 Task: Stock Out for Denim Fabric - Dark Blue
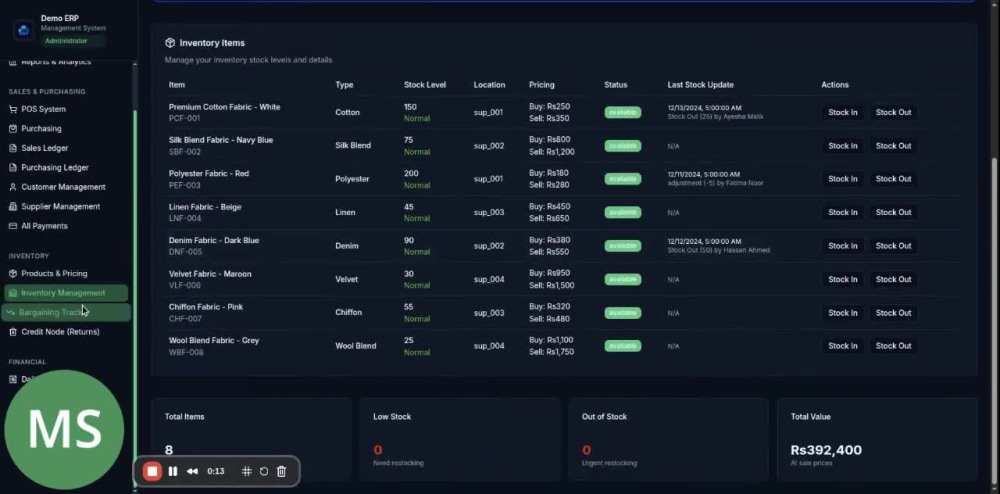893,246
